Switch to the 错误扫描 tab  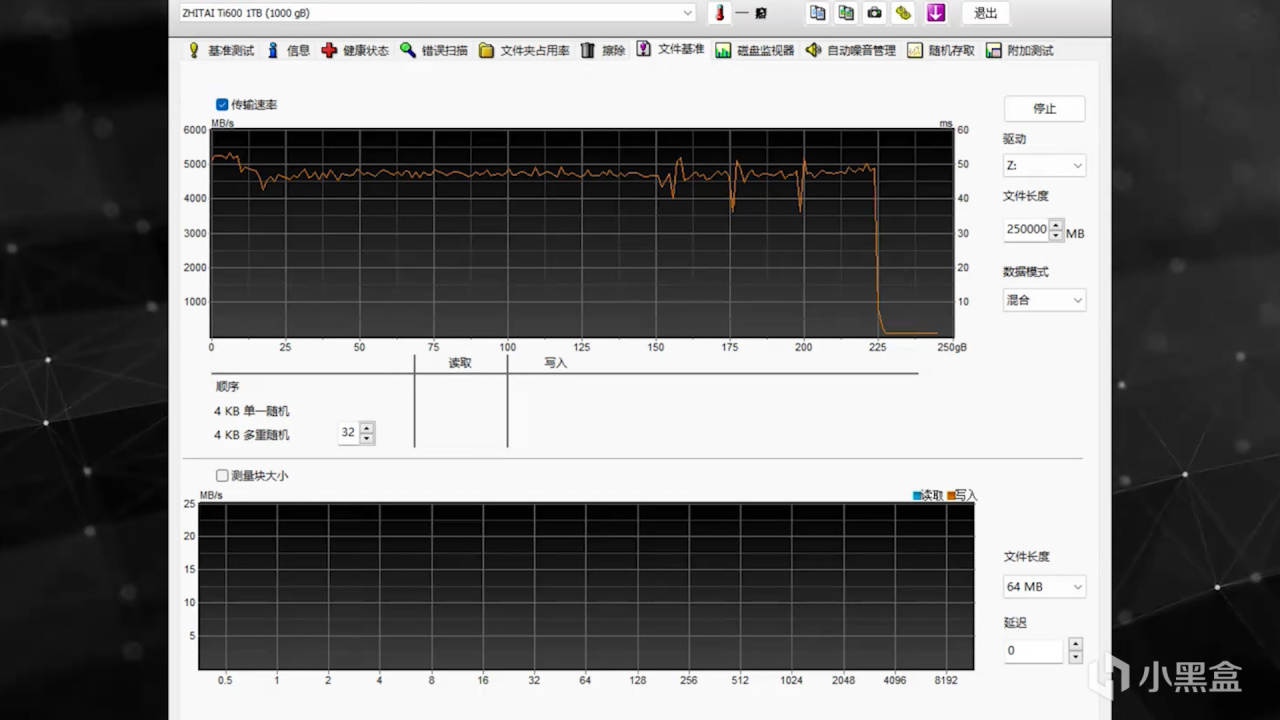[434, 50]
